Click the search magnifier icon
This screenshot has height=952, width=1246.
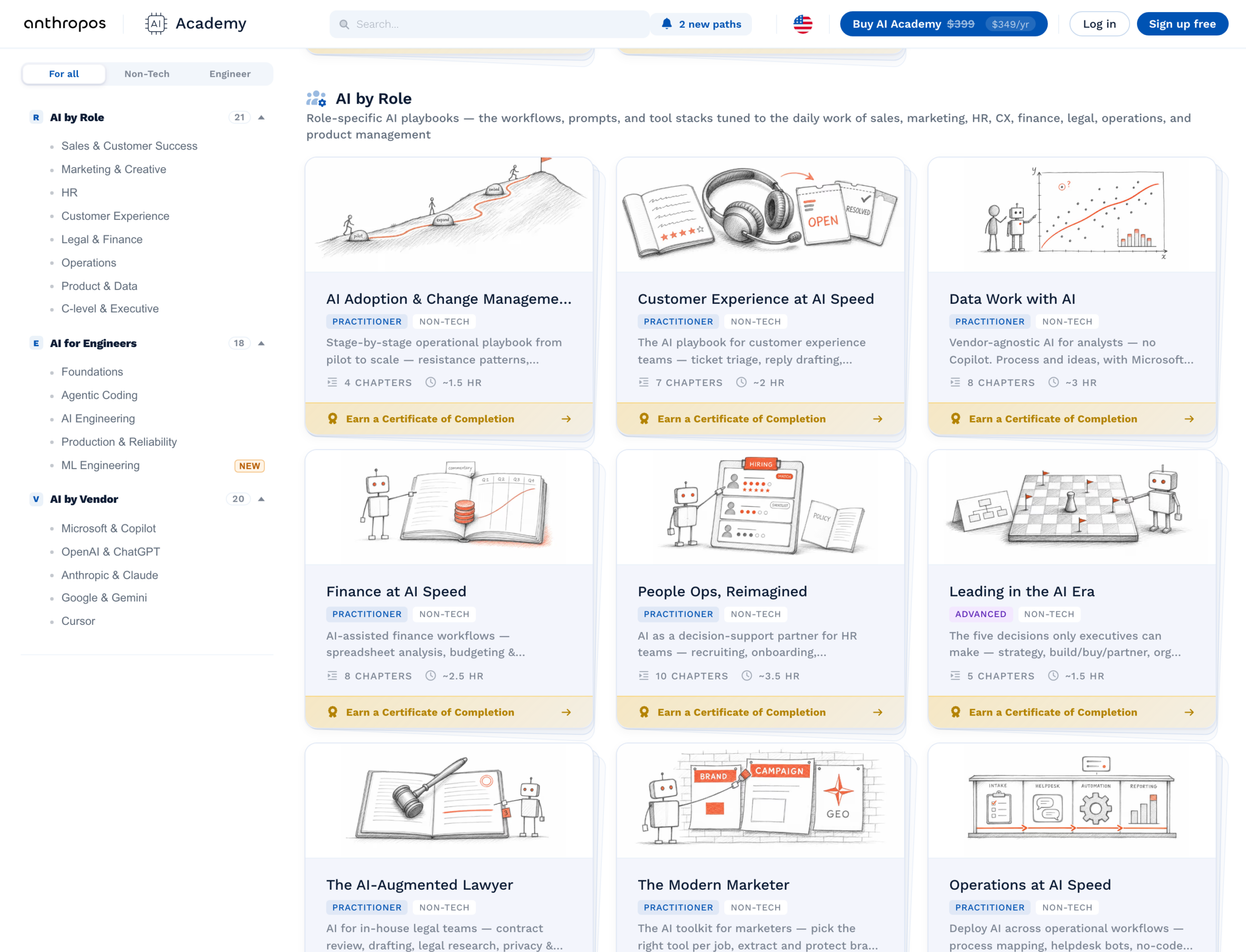point(344,24)
